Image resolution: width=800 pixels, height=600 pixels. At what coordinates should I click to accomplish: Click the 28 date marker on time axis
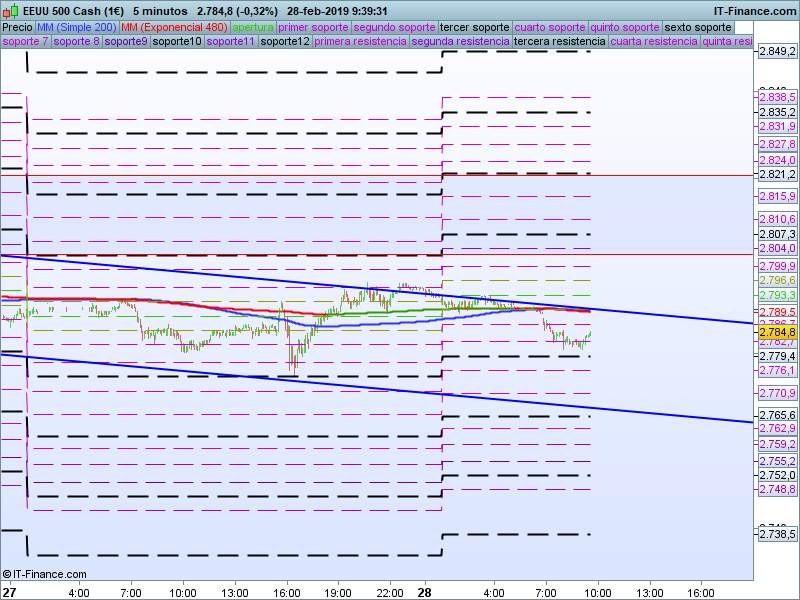pos(424,592)
